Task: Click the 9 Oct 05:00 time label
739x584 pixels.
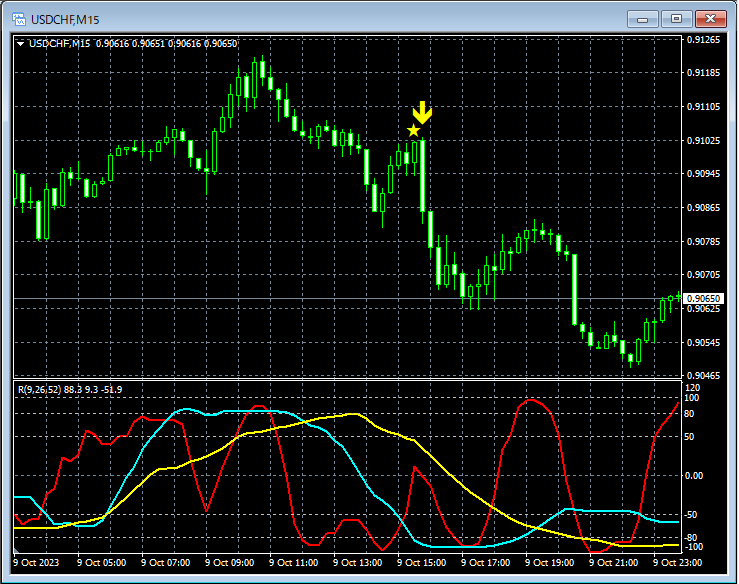Action: pos(101,562)
